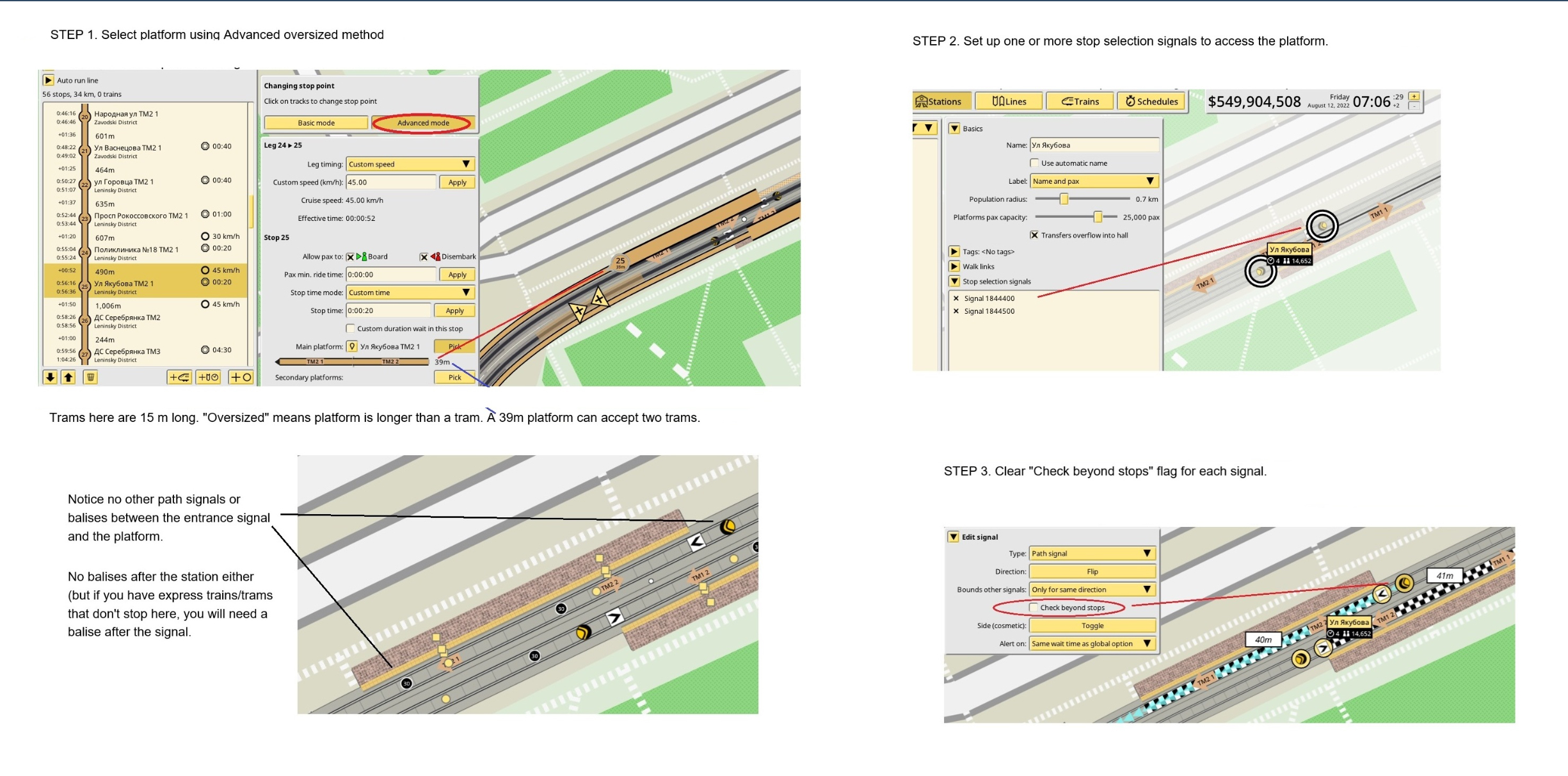The image size is (1568, 776).
Task: Switch to the Schedules tab
Action: [x=1152, y=101]
